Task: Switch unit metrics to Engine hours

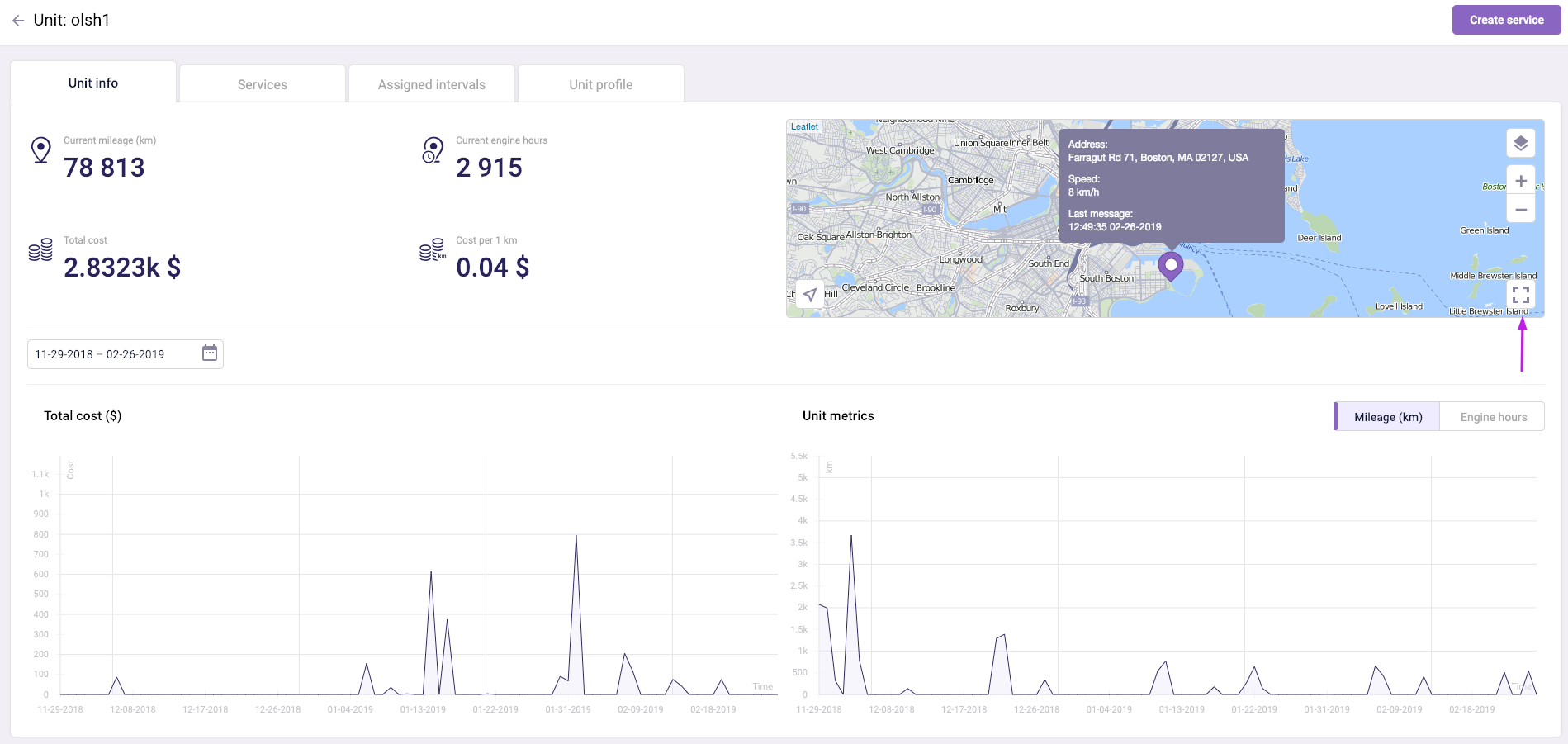Action: (x=1493, y=417)
